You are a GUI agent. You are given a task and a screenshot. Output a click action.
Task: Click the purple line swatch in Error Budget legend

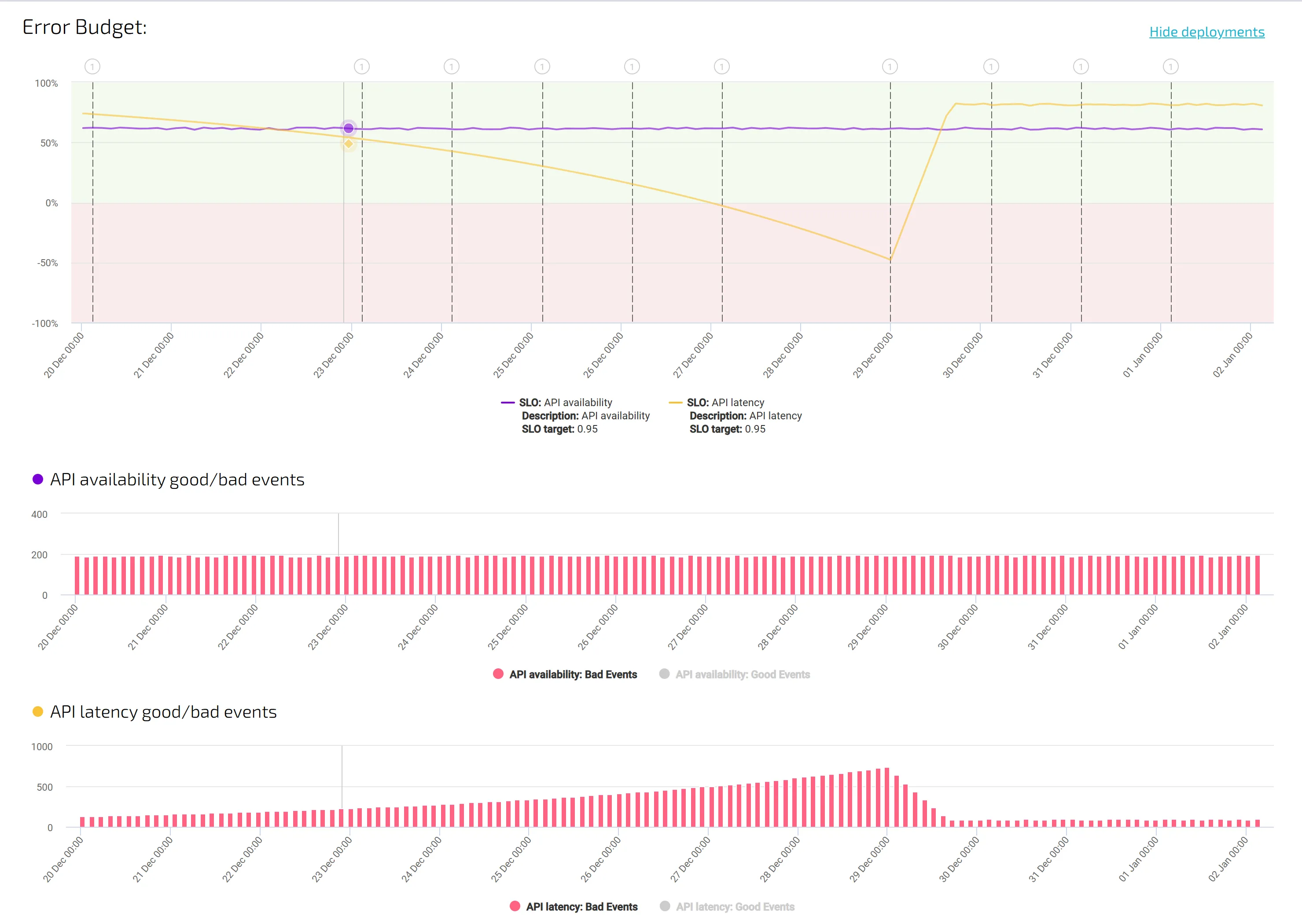(508, 403)
